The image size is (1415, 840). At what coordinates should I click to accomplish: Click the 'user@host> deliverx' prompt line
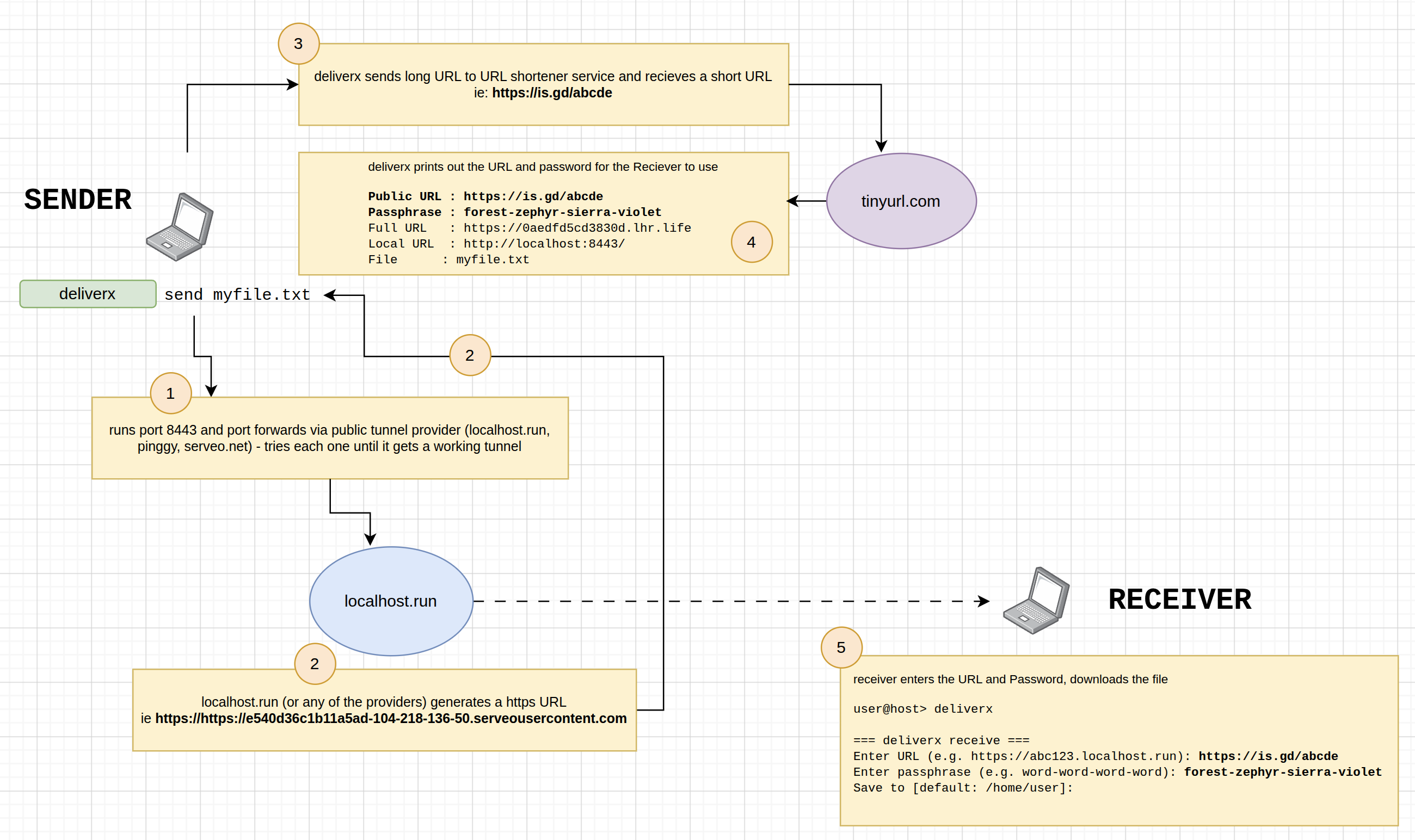[x=923, y=709]
